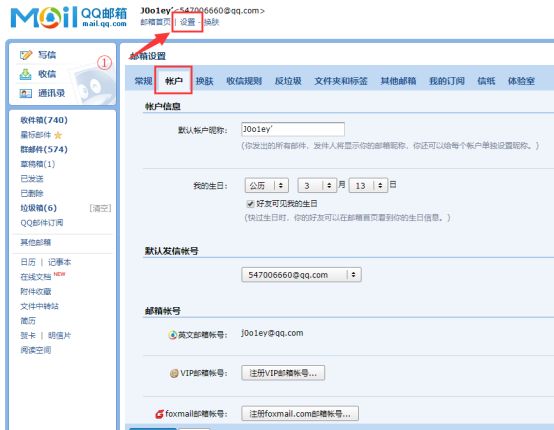Click the 注册VIP邮箱帐号 button
The width and height of the screenshot is (554, 430).
click(283, 373)
